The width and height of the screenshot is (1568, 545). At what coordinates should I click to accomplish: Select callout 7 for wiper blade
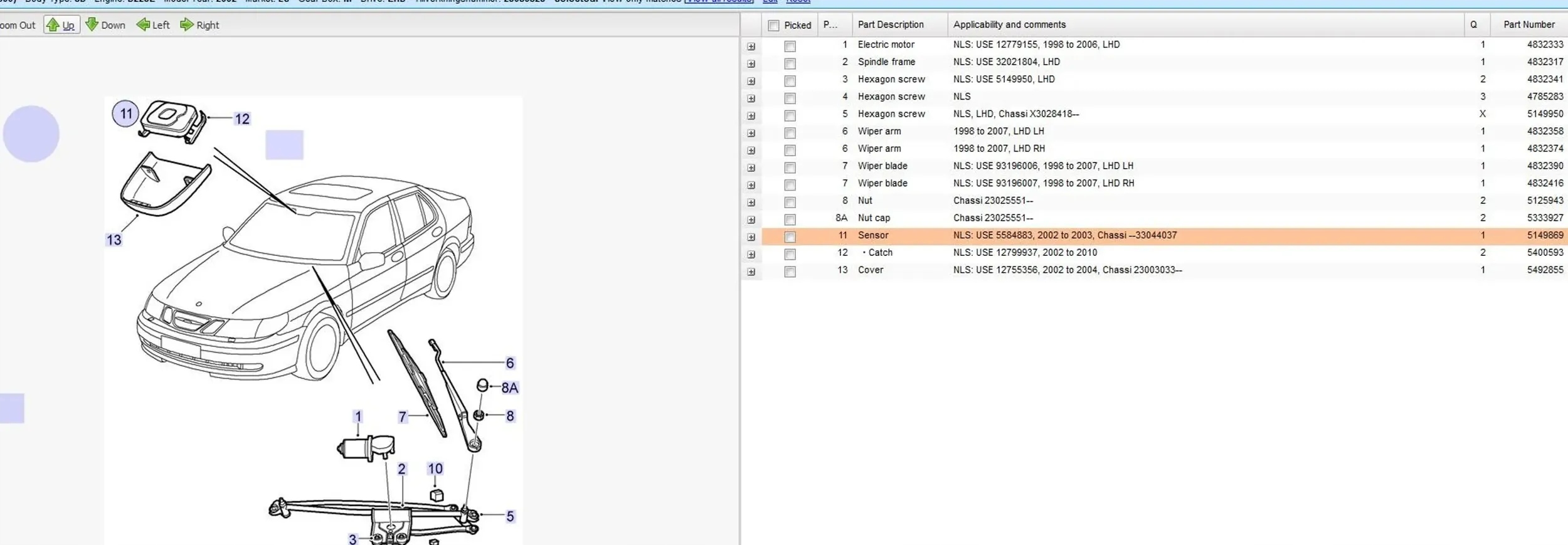(403, 416)
